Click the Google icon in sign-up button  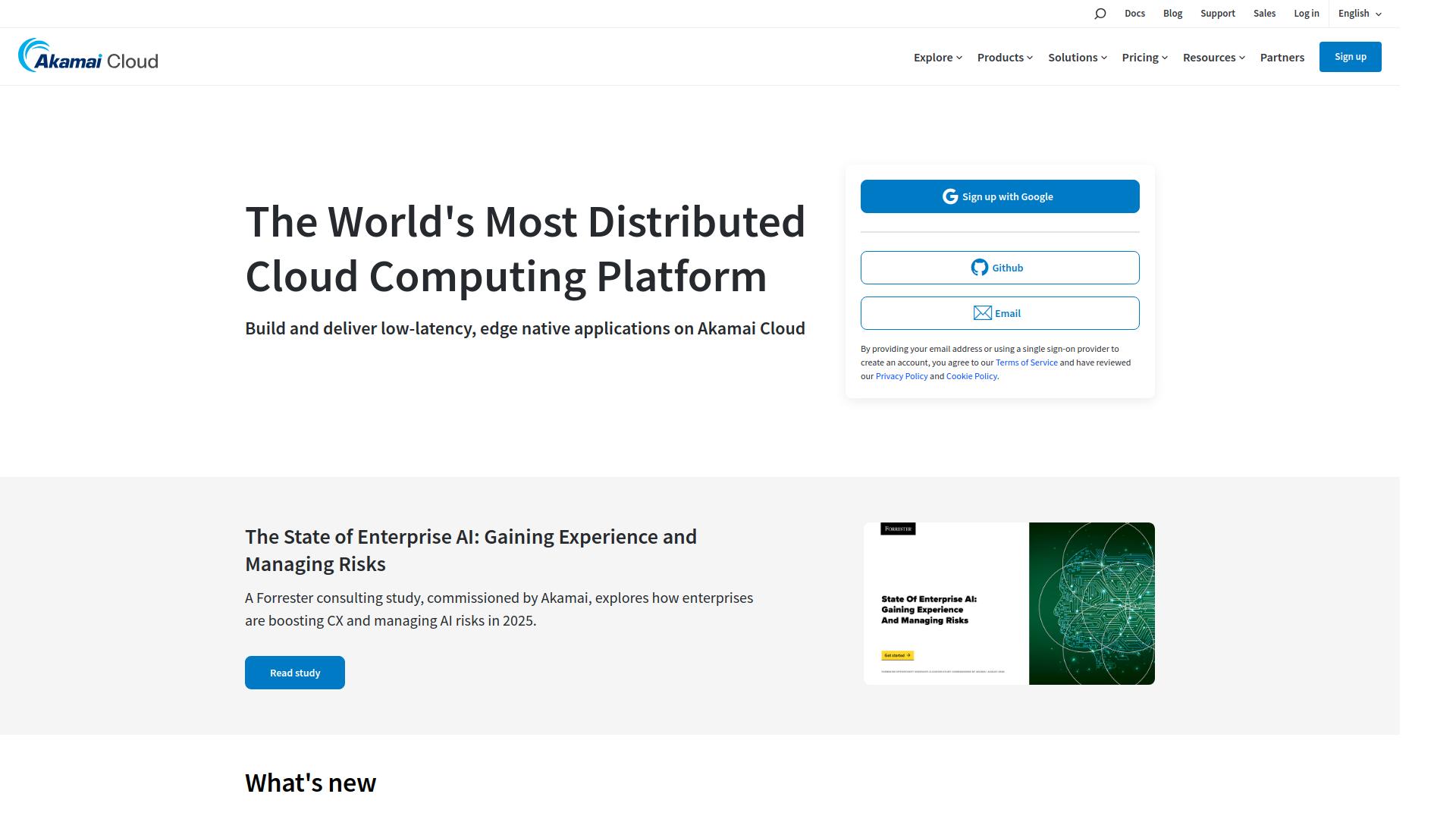point(949,196)
